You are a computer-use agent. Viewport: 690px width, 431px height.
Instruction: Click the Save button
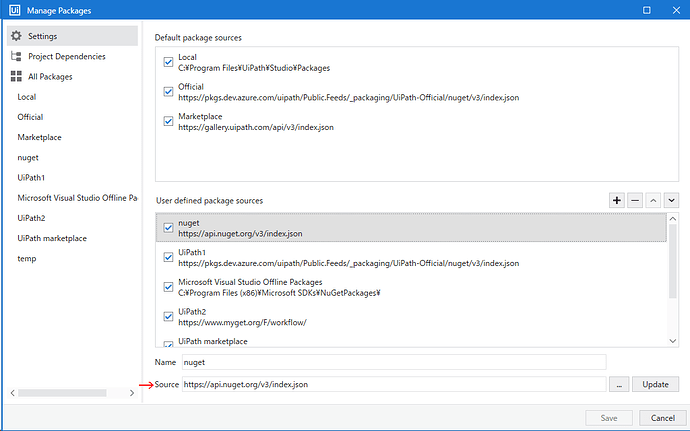tap(609, 417)
